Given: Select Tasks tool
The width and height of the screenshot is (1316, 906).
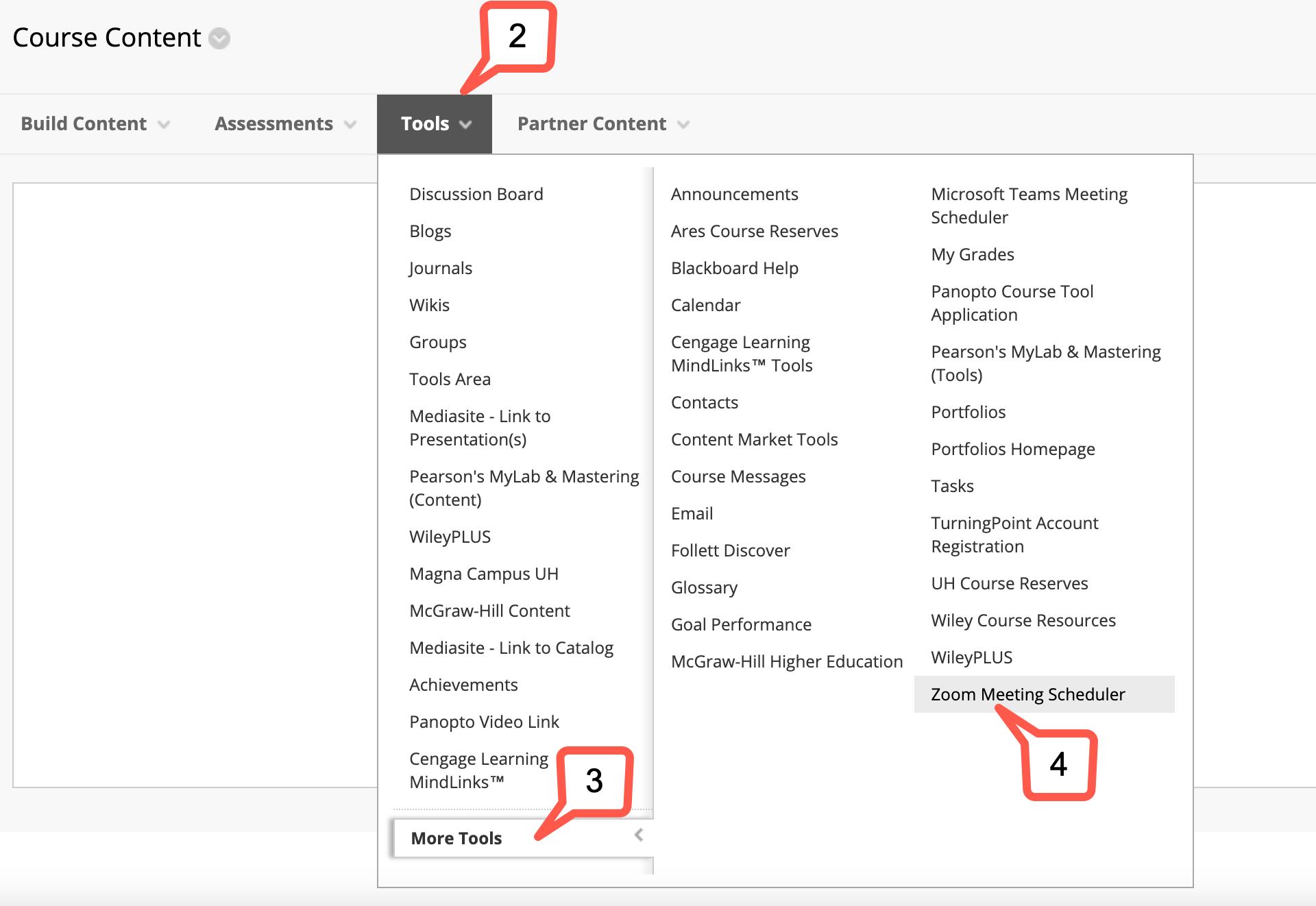Looking at the screenshot, I should (x=953, y=486).
